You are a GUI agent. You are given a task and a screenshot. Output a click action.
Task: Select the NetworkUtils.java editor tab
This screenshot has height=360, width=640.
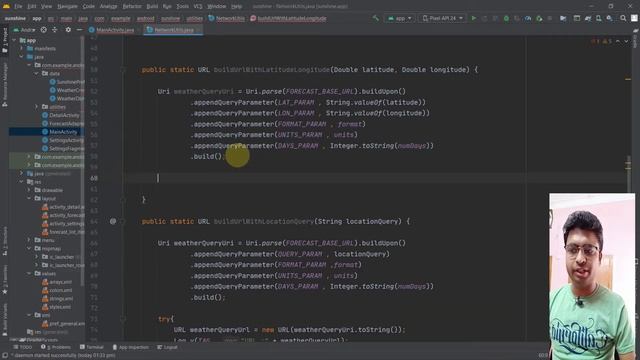pos(173,30)
